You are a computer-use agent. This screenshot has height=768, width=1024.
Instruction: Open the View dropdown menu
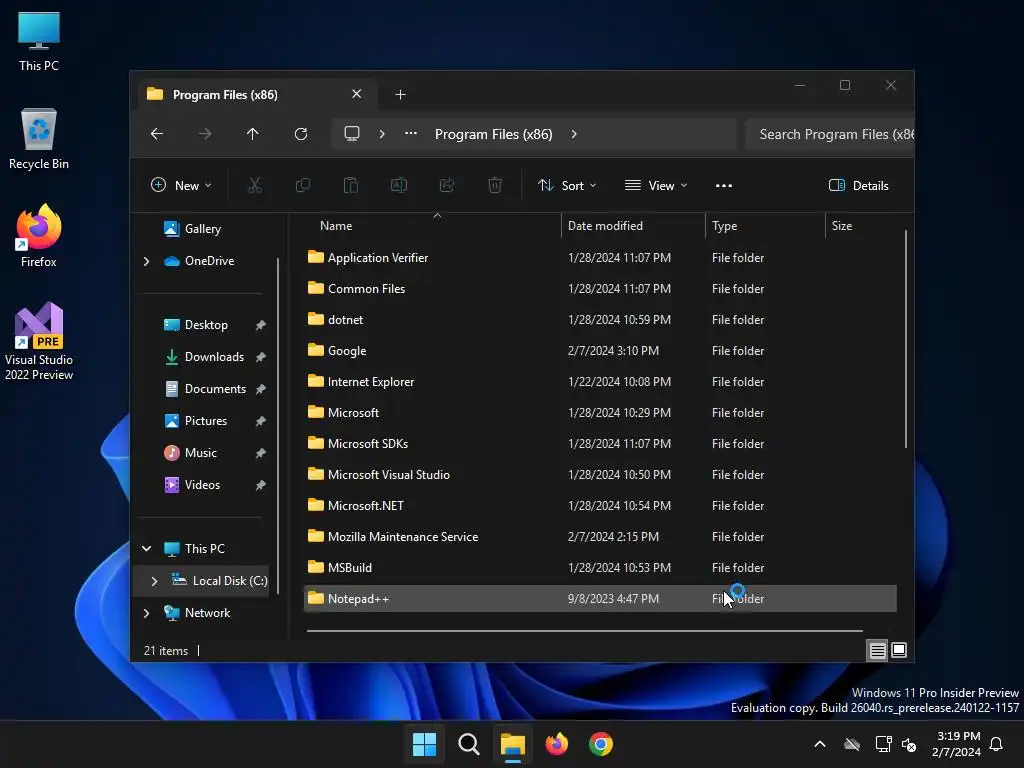[x=656, y=185]
